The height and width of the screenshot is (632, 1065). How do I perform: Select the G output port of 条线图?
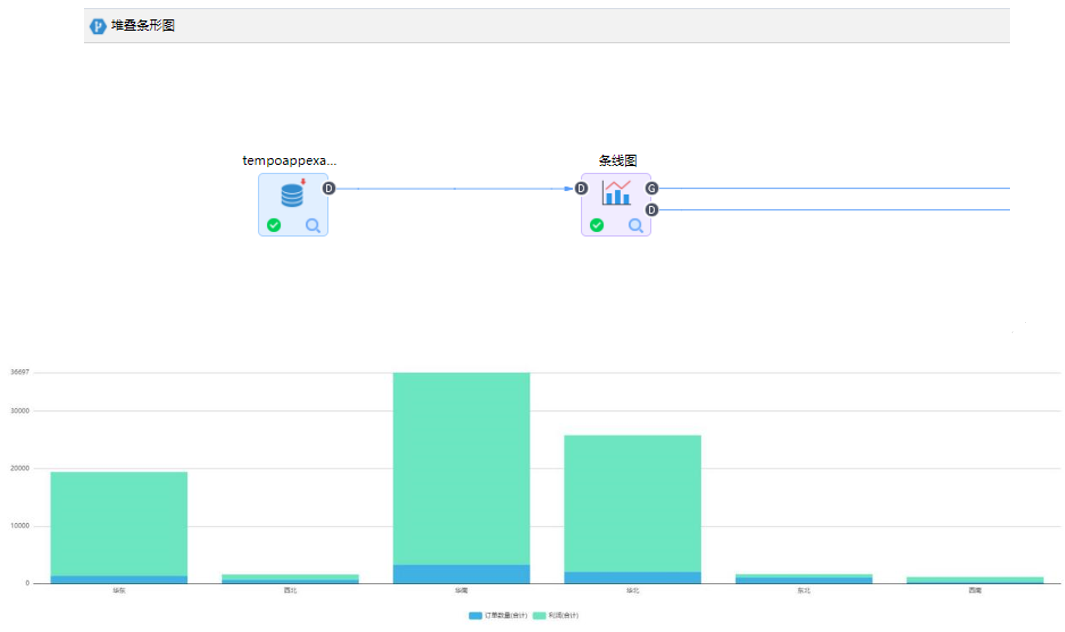652,188
